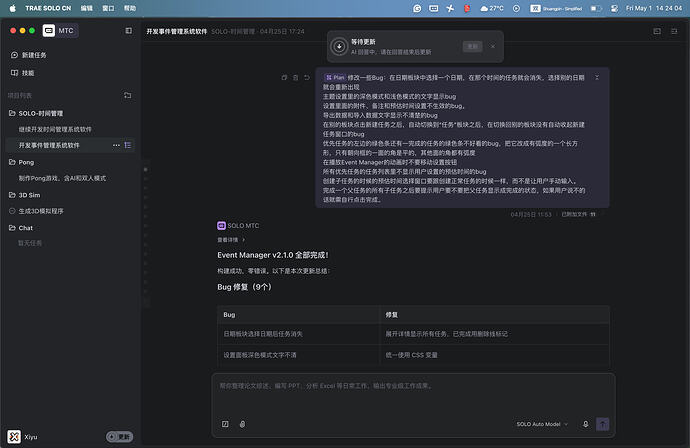The height and width of the screenshot is (448, 690).
Task: Click the Shuangpin input method indicator
Action: click(557, 8)
